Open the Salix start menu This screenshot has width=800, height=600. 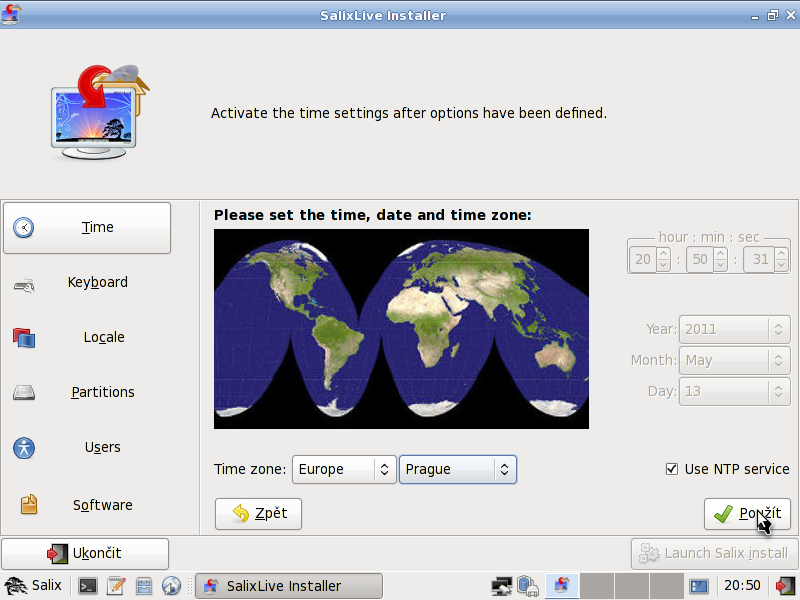pos(33,586)
